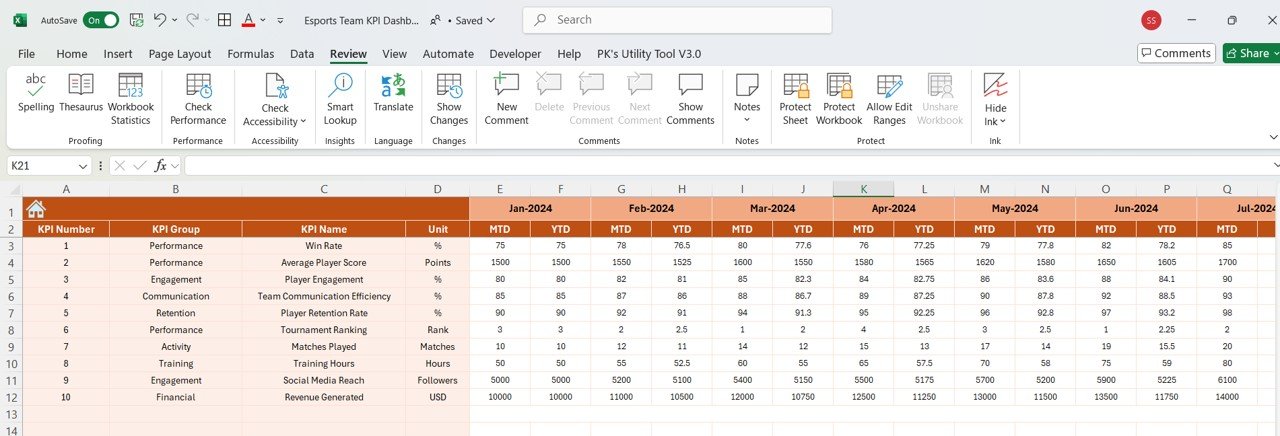Click the Save icon in title bar
1280x436 pixels.
tap(136, 20)
